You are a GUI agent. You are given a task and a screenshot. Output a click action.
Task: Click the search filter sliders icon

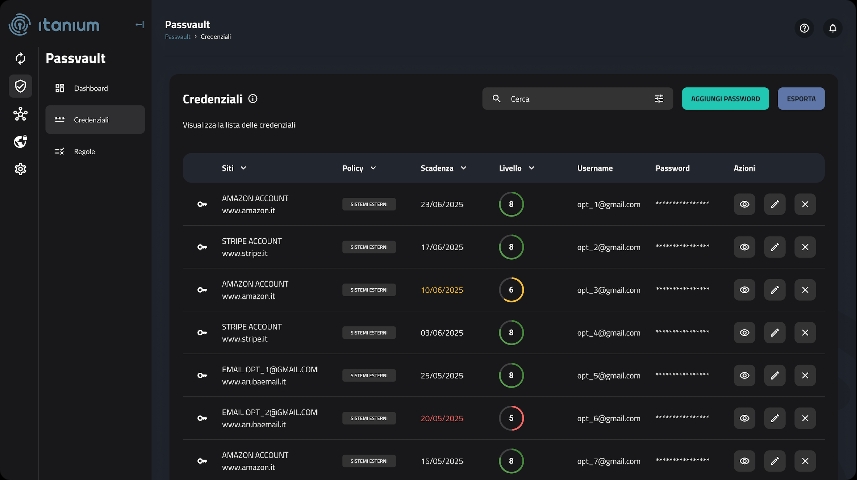pos(659,99)
